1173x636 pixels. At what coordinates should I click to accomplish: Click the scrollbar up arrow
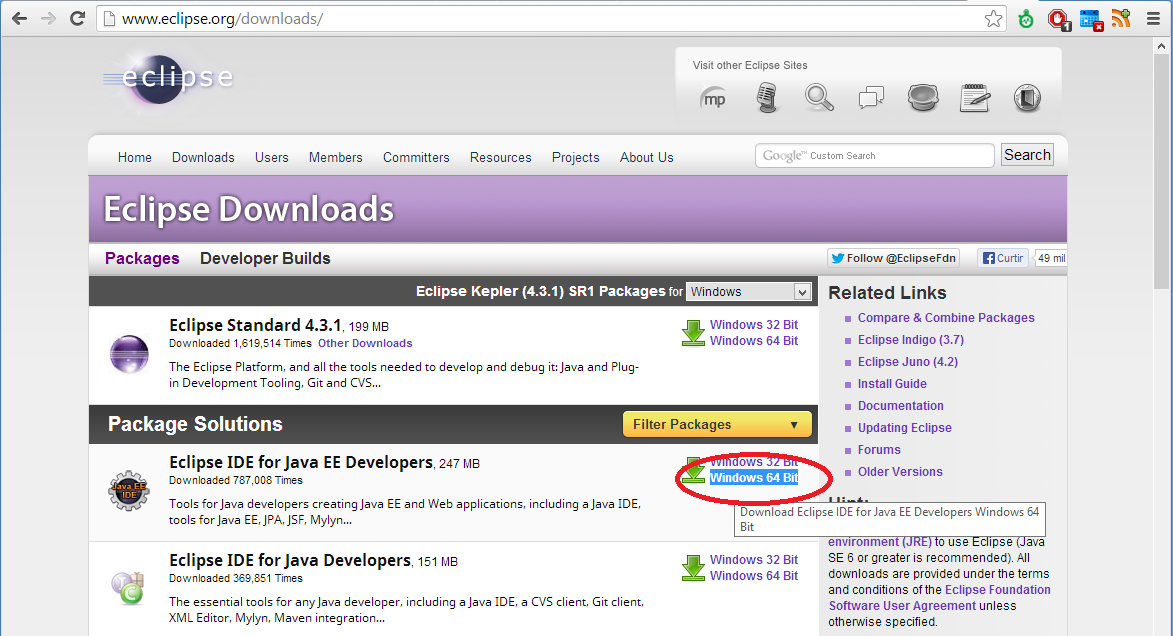tap(1161, 46)
